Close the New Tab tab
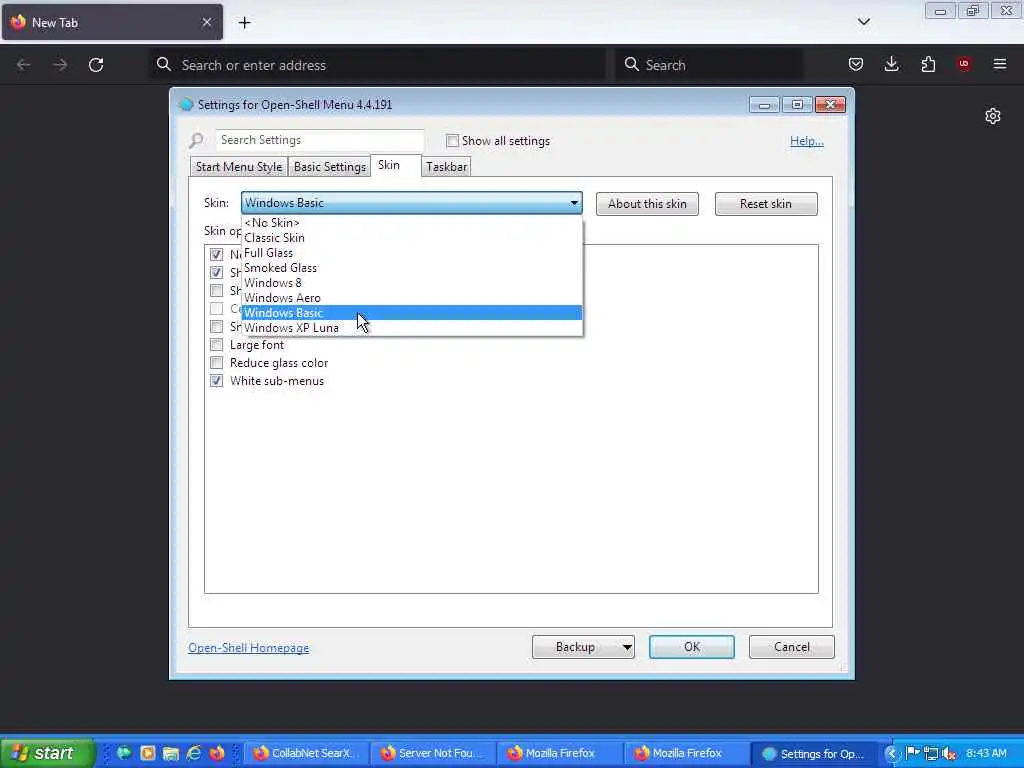The width and height of the screenshot is (1024, 768). pos(206,22)
